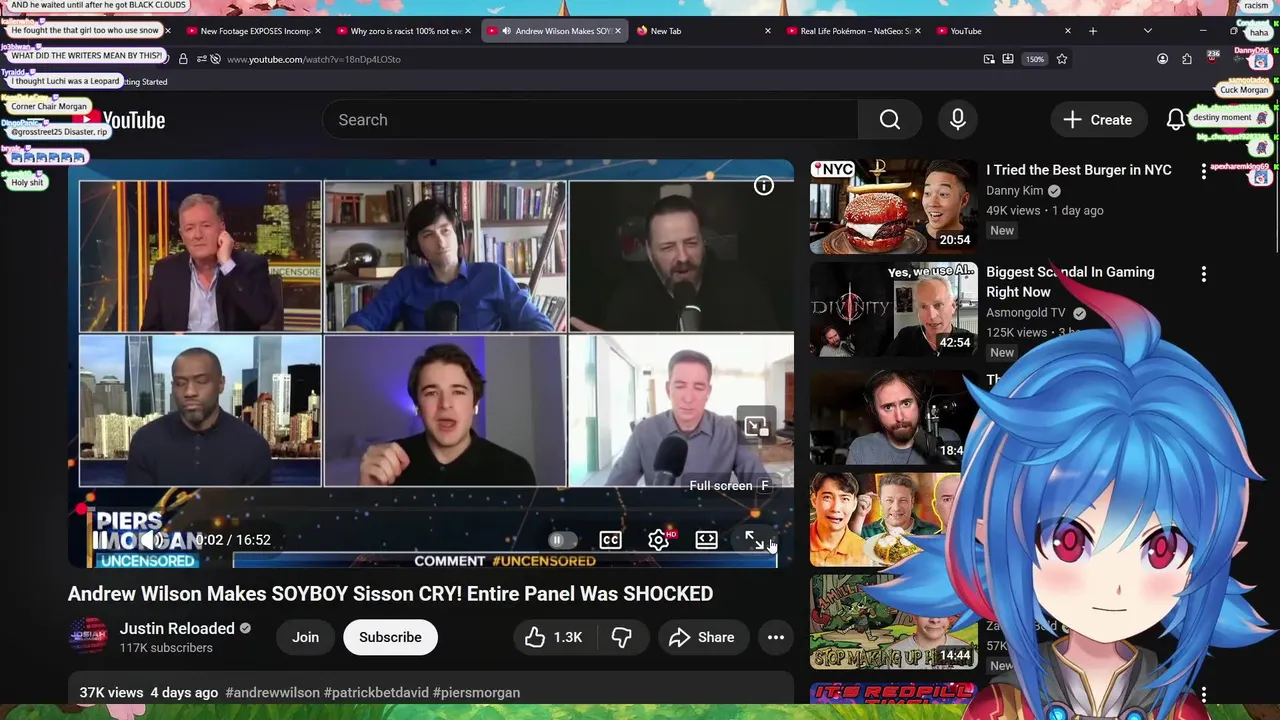Viewport: 1280px width, 720px height.
Task: Click '37K views 4 days ago' text
Action: (x=149, y=692)
